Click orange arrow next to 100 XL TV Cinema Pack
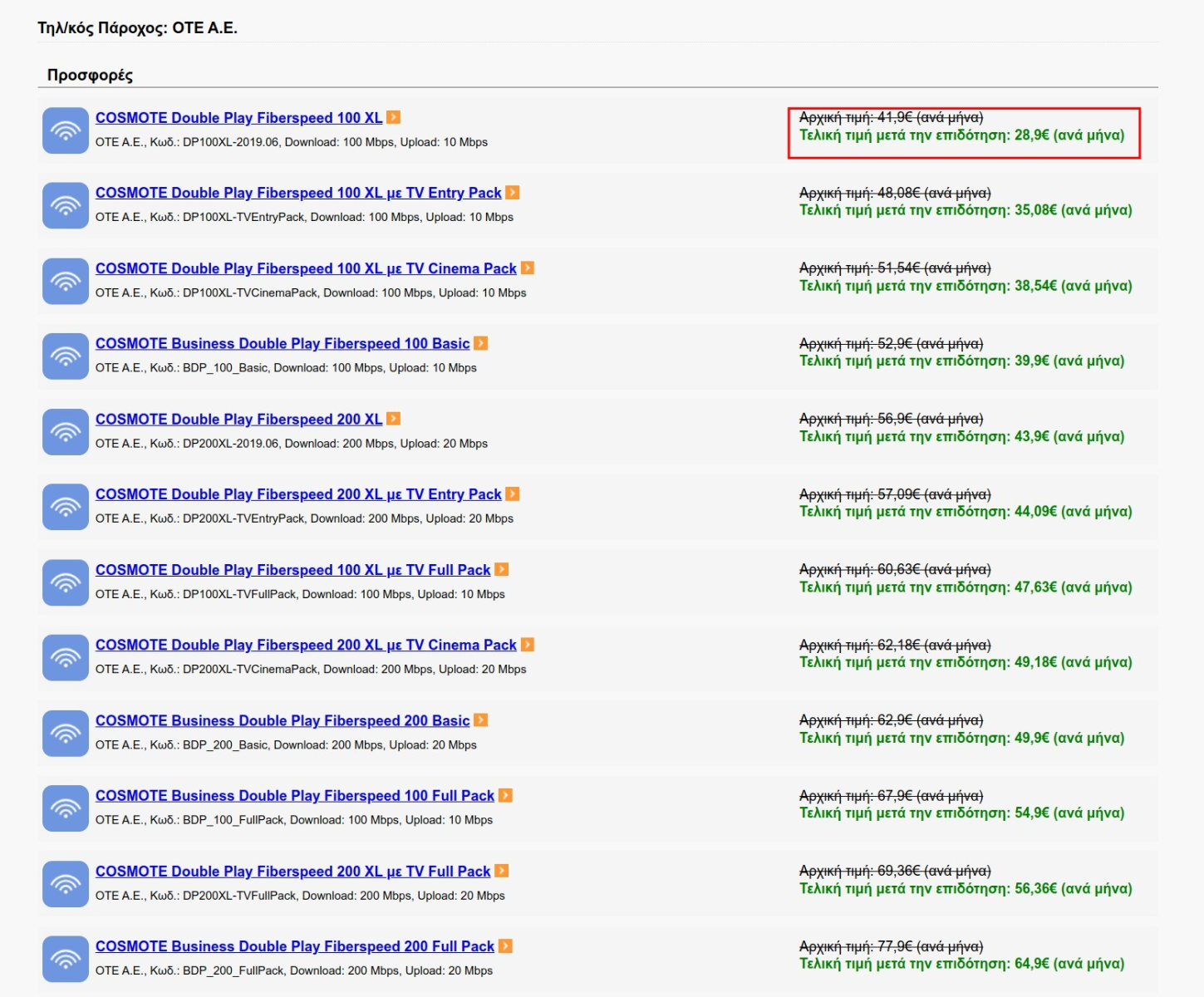 click(x=528, y=268)
